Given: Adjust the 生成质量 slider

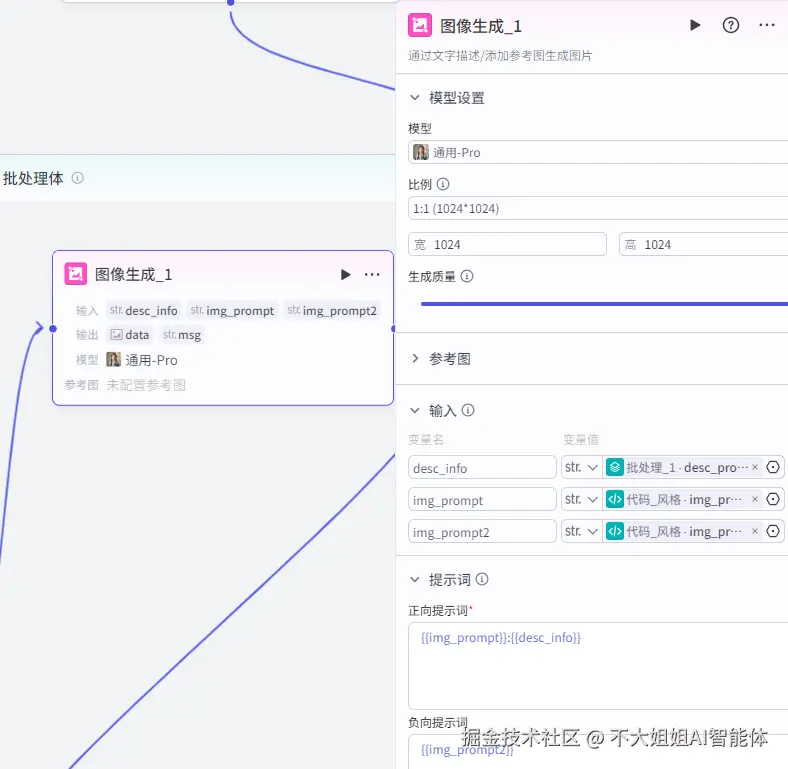Looking at the screenshot, I should (604, 304).
